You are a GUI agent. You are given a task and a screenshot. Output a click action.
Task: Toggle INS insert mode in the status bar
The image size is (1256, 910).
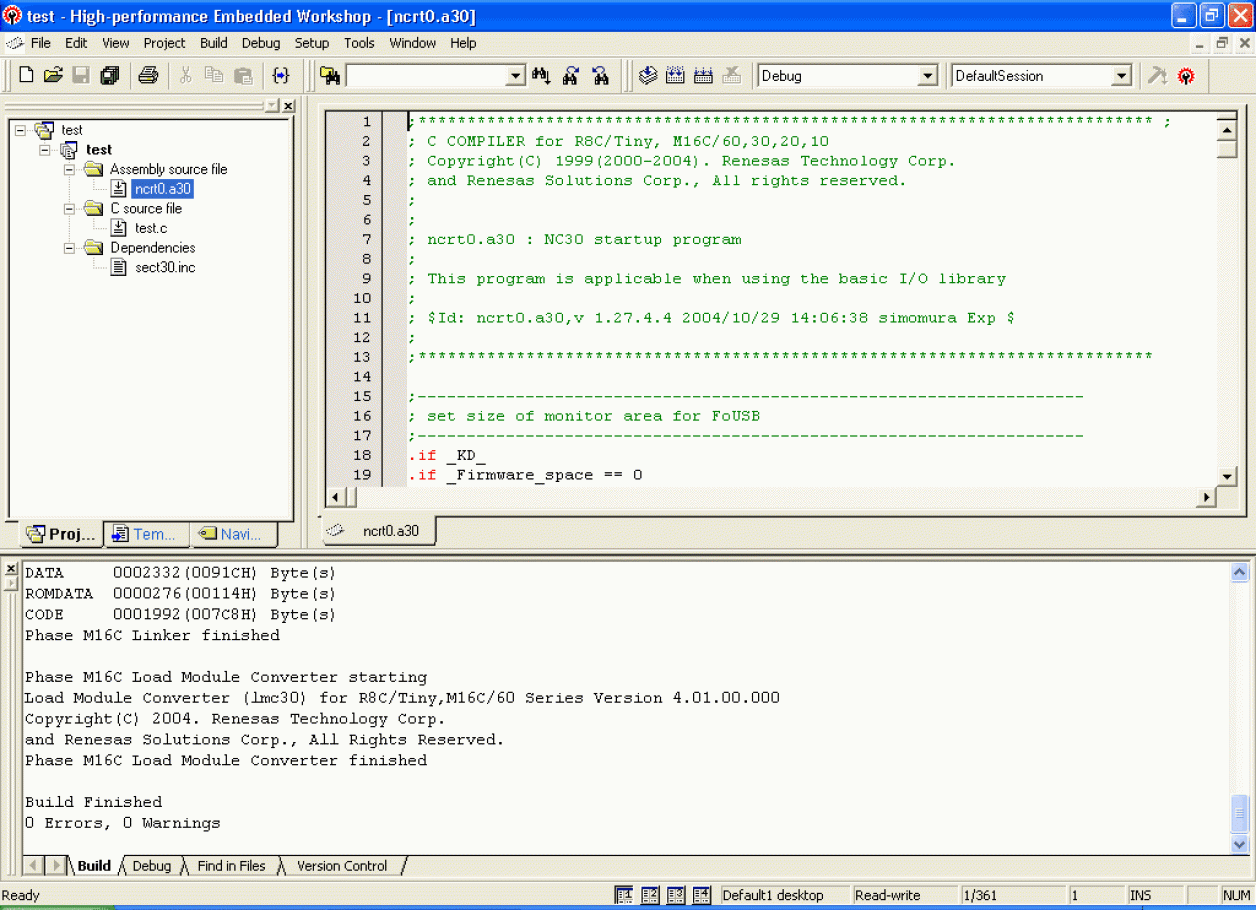1138,895
